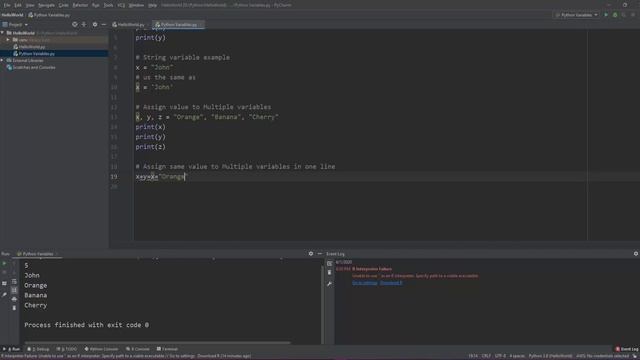
Task: Click 4 spaces indent setting in status bar
Action: click(x=517, y=356)
